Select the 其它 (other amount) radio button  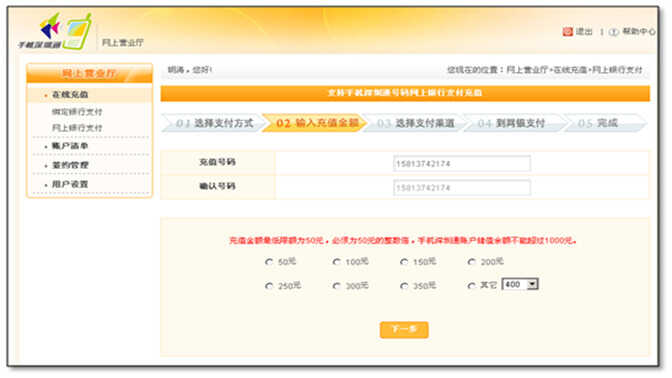tap(472, 286)
